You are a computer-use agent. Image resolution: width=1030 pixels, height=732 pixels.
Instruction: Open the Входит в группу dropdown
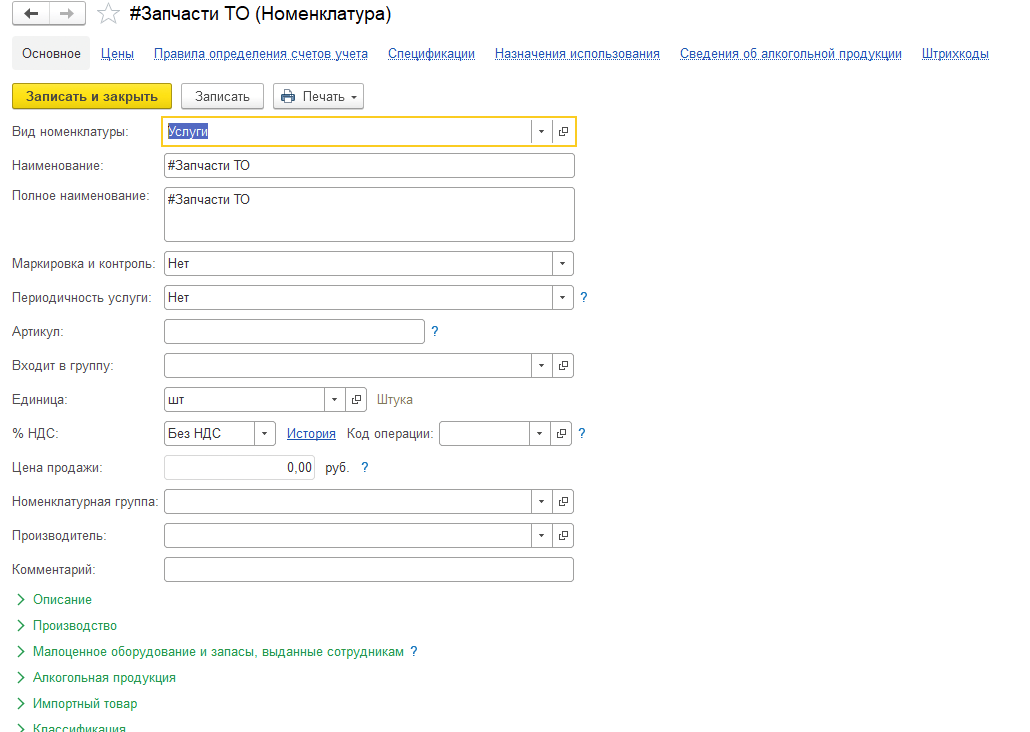click(541, 365)
